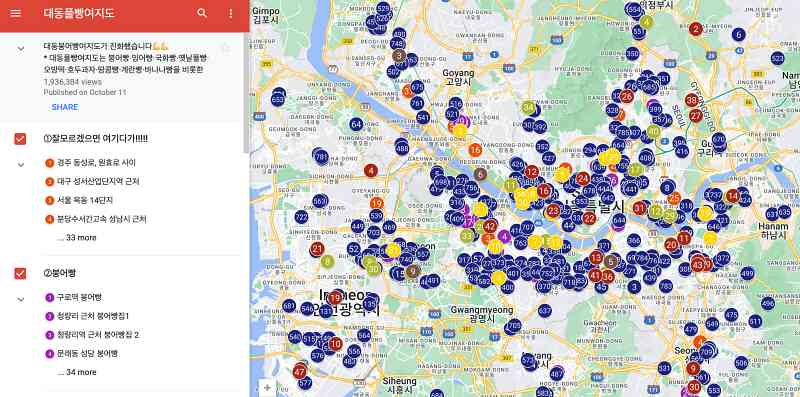Click purple map marker 4
The height and width of the screenshot is (397, 800).
[x=504, y=236]
